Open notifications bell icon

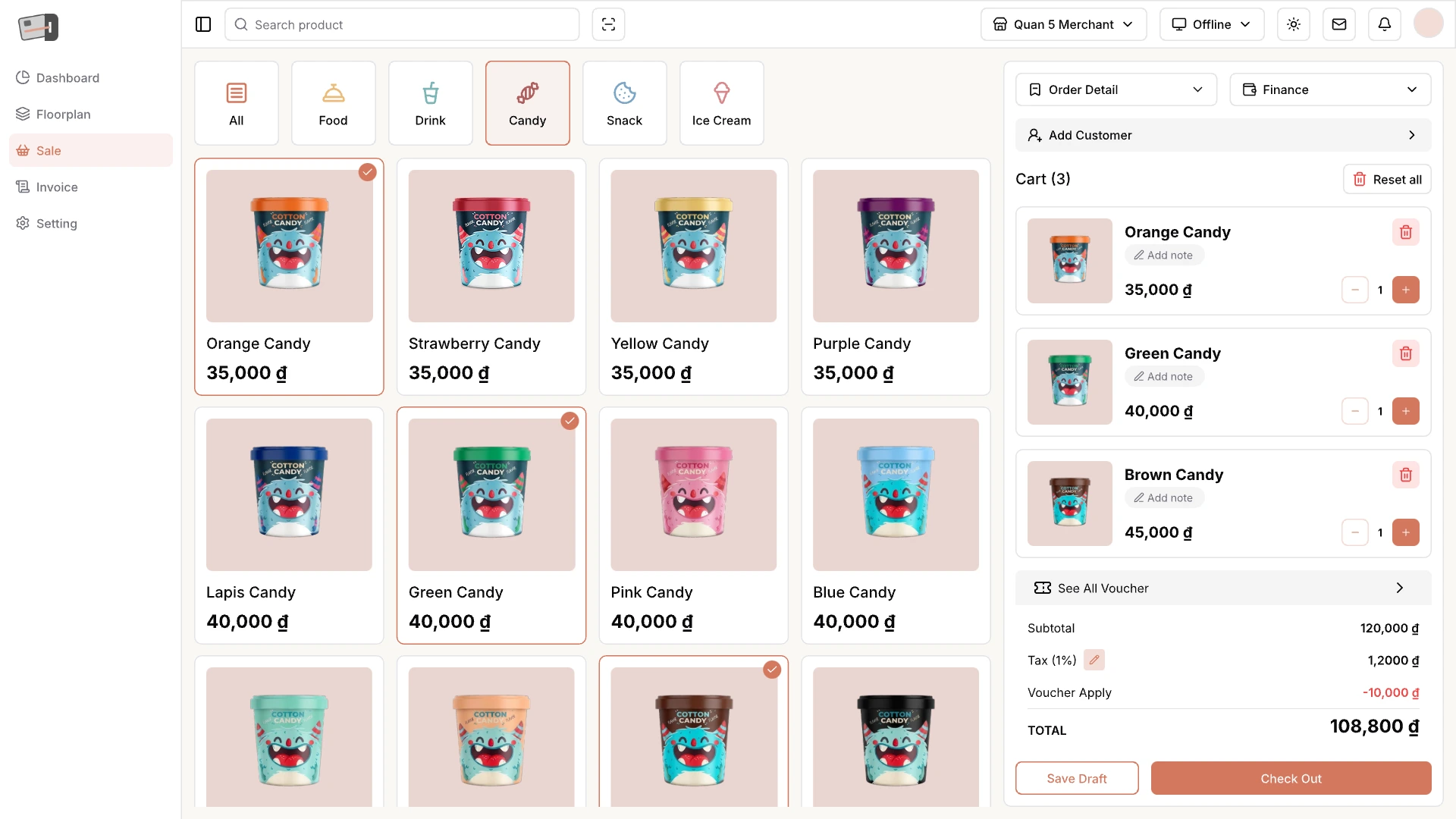point(1385,24)
